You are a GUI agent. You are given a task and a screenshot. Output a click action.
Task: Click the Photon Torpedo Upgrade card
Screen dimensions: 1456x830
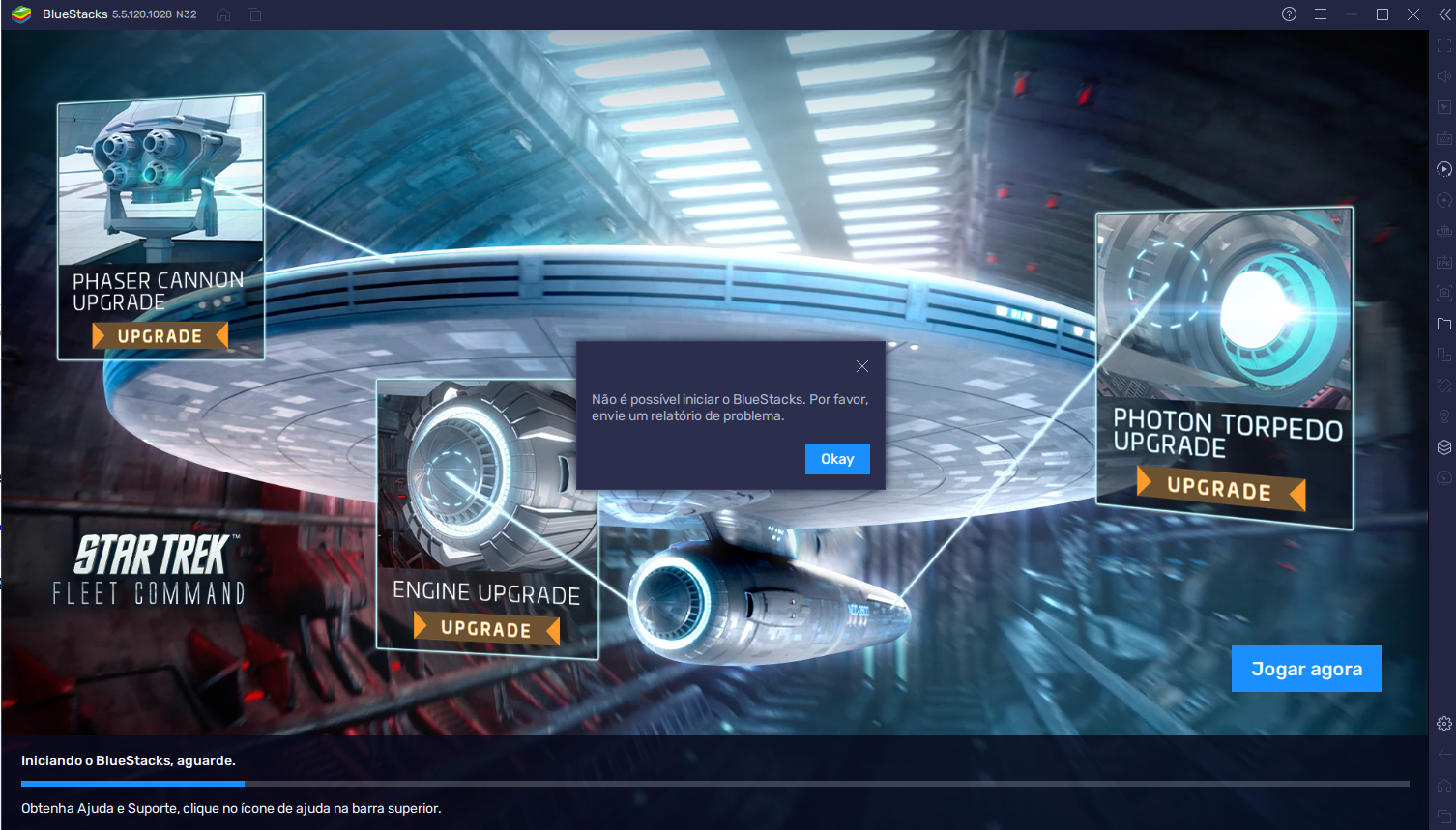click(x=1224, y=367)
